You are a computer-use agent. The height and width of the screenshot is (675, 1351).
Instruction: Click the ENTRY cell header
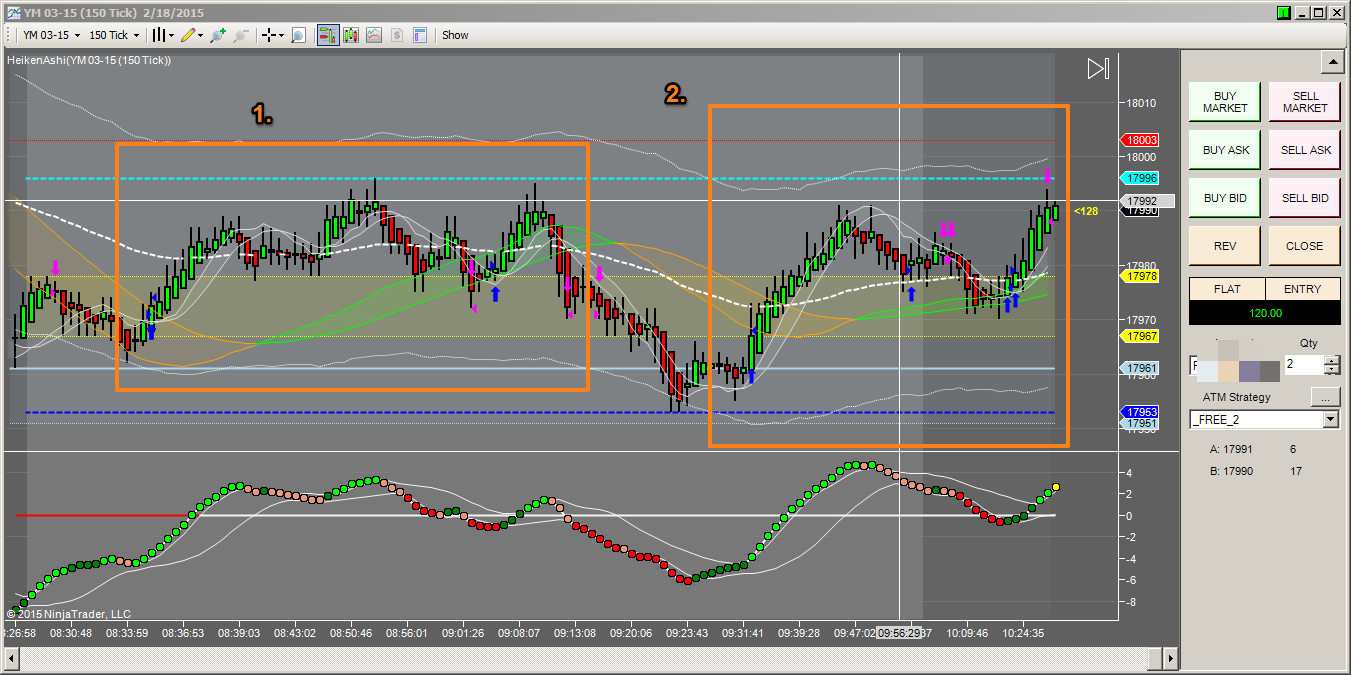click(x=1303, y=289)
